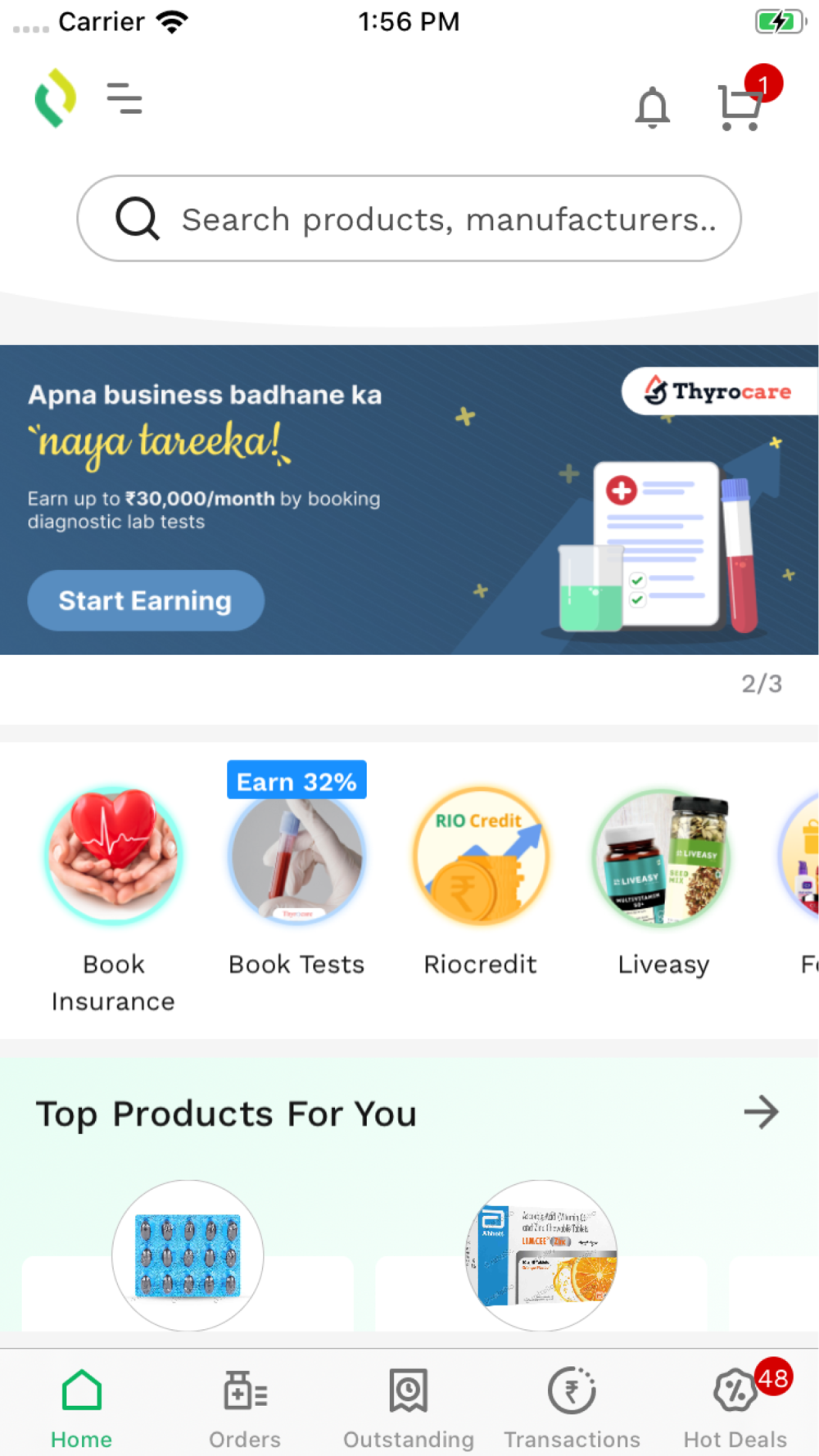Screen dimensions: 819x1456
Task: Open the Riocredit coin icon
Action: click(x=480, y=856)
